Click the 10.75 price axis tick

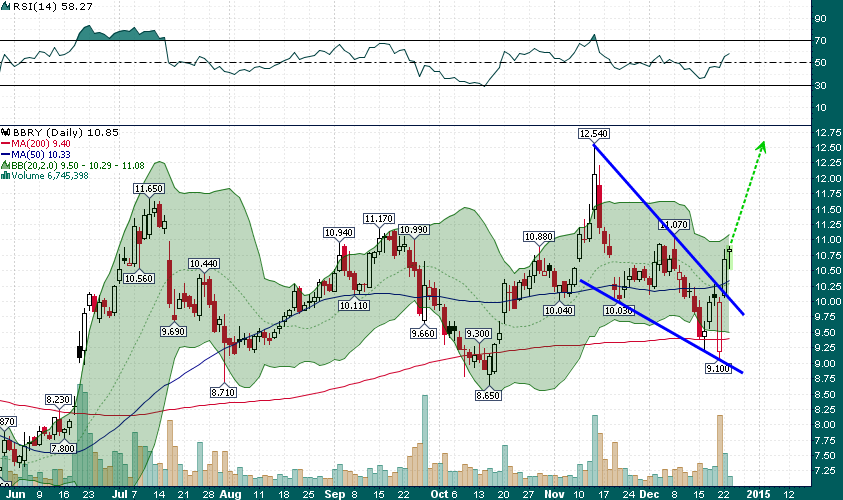tap(828, 255)
